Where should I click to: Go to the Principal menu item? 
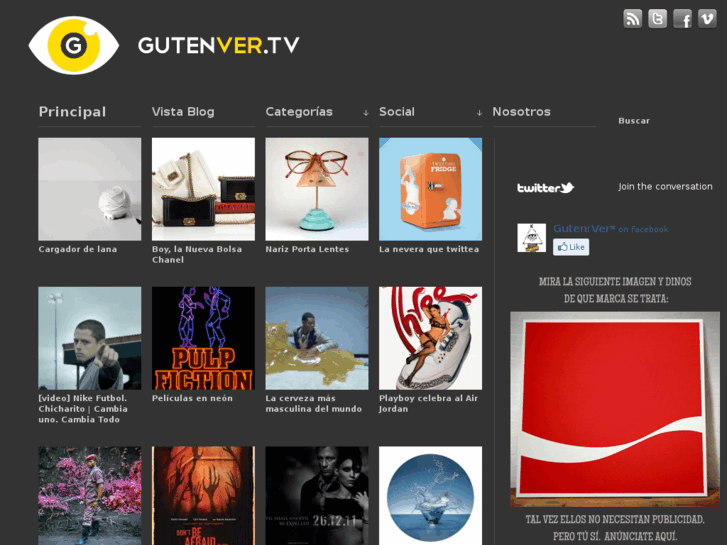tap(72, 112)
